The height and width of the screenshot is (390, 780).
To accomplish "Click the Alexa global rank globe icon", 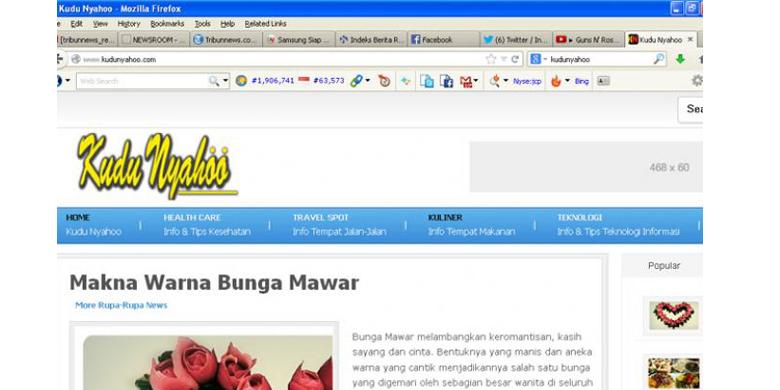I will click(x=241, y=81).
